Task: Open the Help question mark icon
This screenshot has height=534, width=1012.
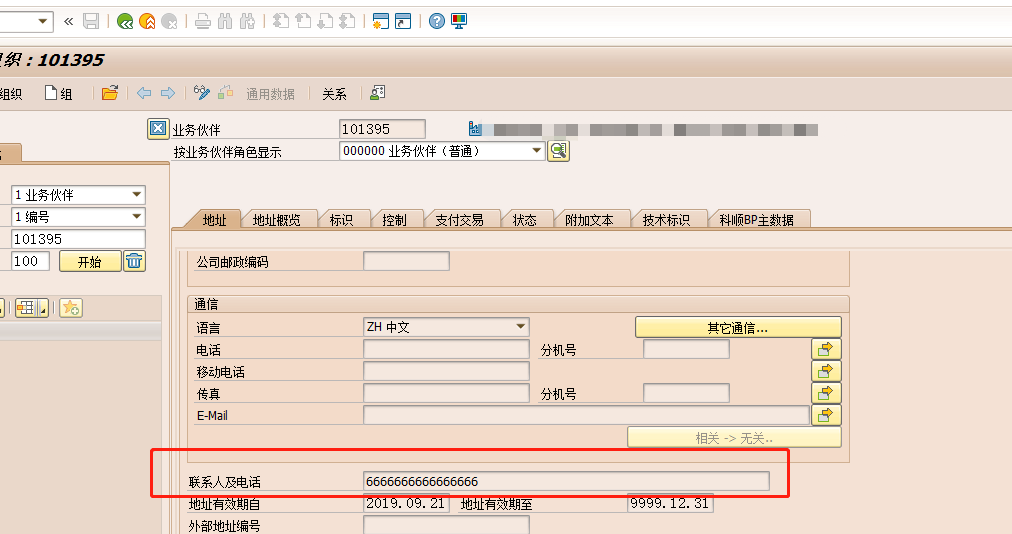Action: (x=437, y=21)
